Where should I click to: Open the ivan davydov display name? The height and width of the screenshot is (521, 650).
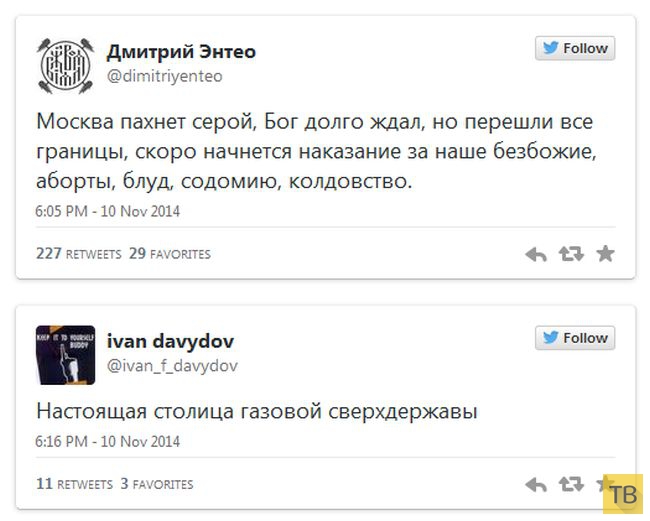click(x=169, y=341)
